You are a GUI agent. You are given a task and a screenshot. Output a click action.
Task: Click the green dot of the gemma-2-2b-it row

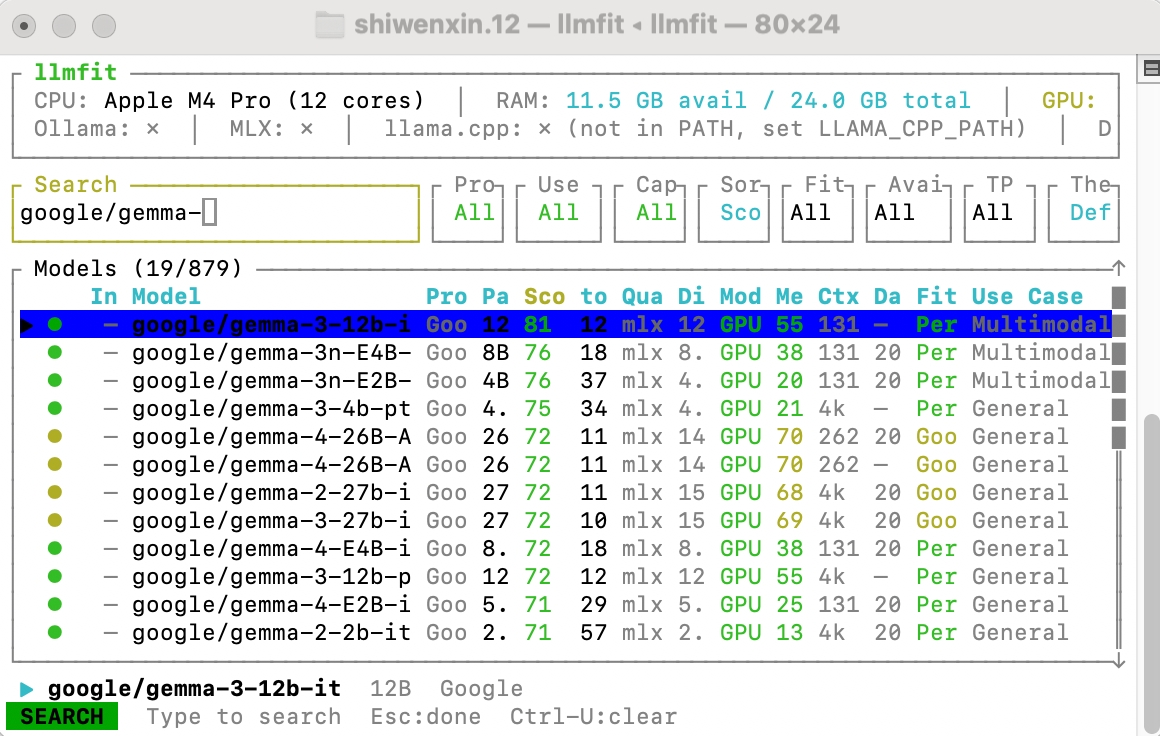tap(55, 632)
